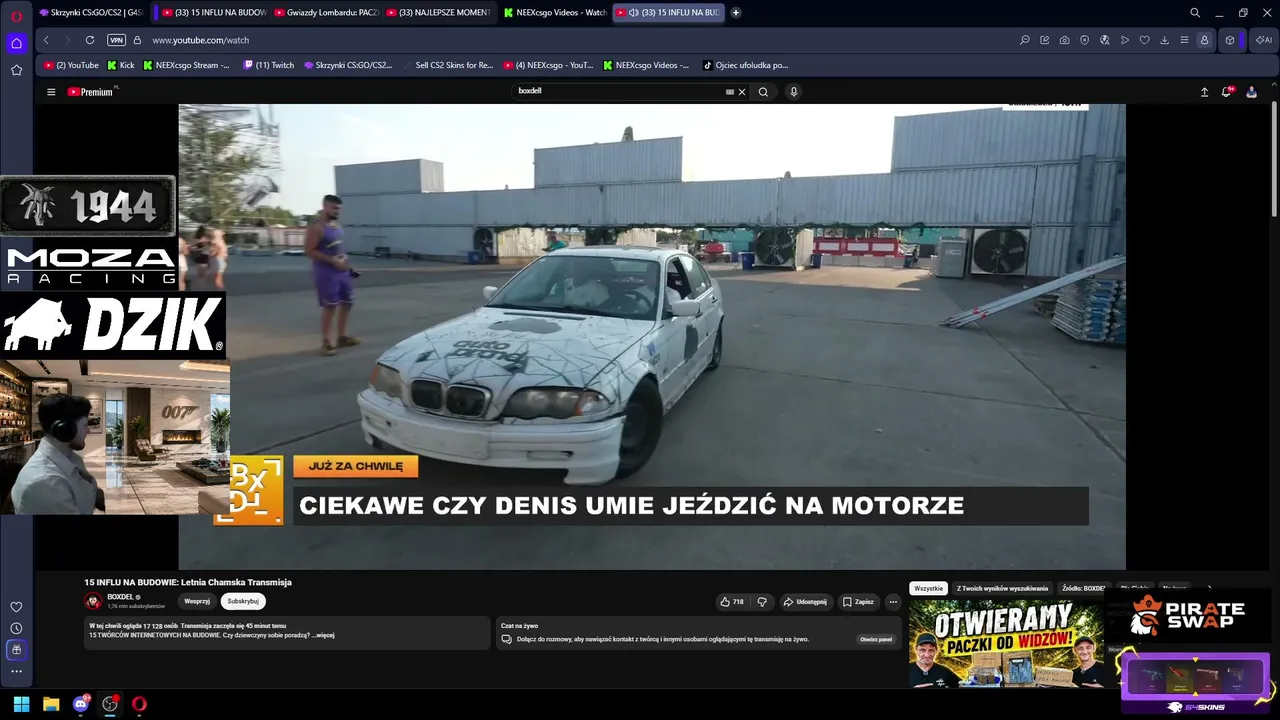Image resolution: width=1280 pixels, height=720 pixels.
Task: Open the NEEXcsgo Stream bookmark
Action: 187,65
